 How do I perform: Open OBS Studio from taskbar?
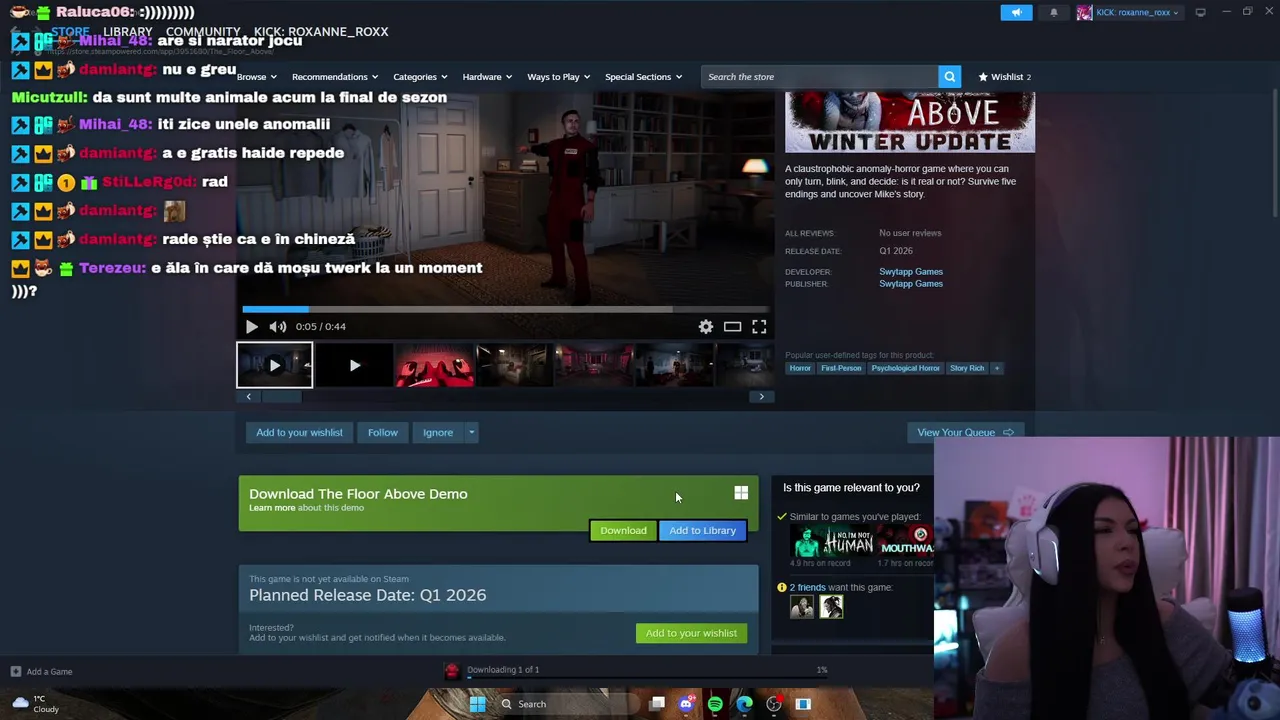[x=773, y=704]
